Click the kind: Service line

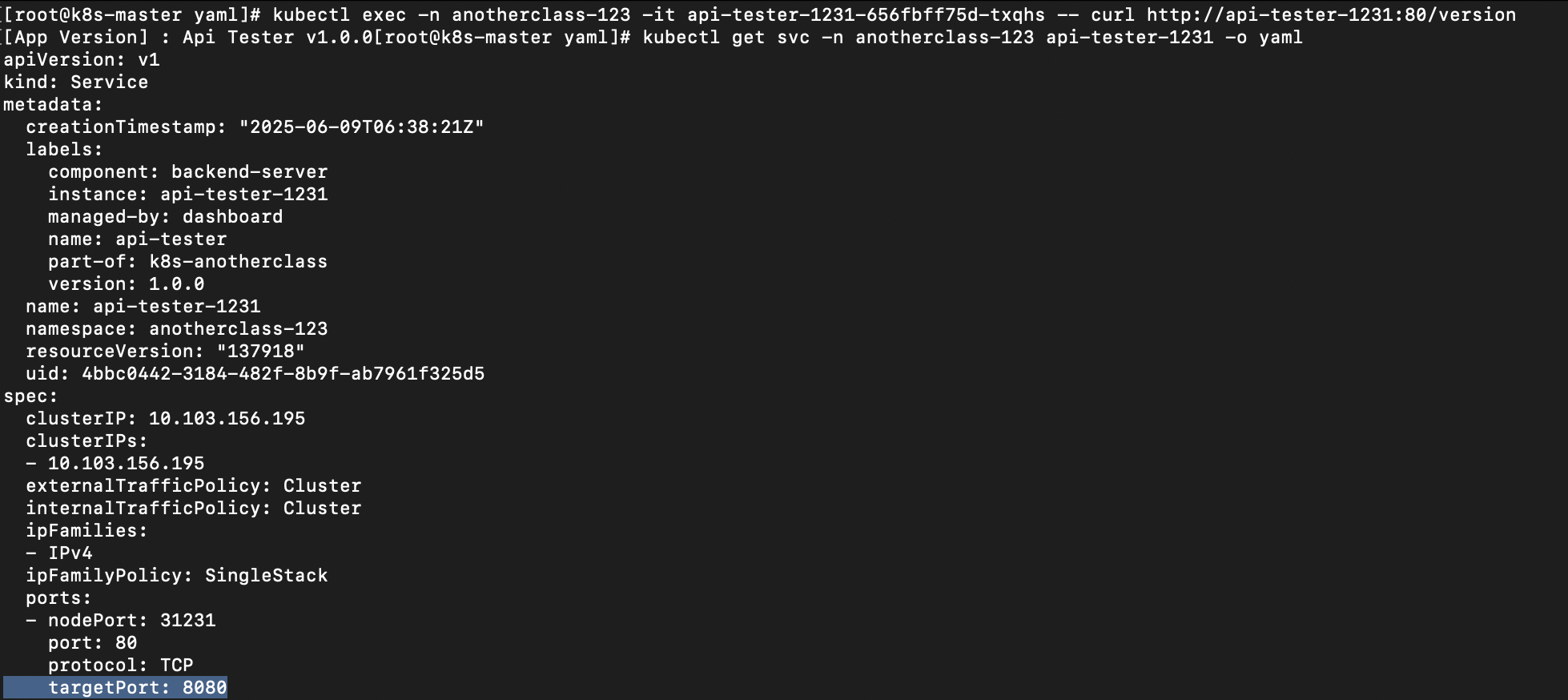click(x=76, y=82)
